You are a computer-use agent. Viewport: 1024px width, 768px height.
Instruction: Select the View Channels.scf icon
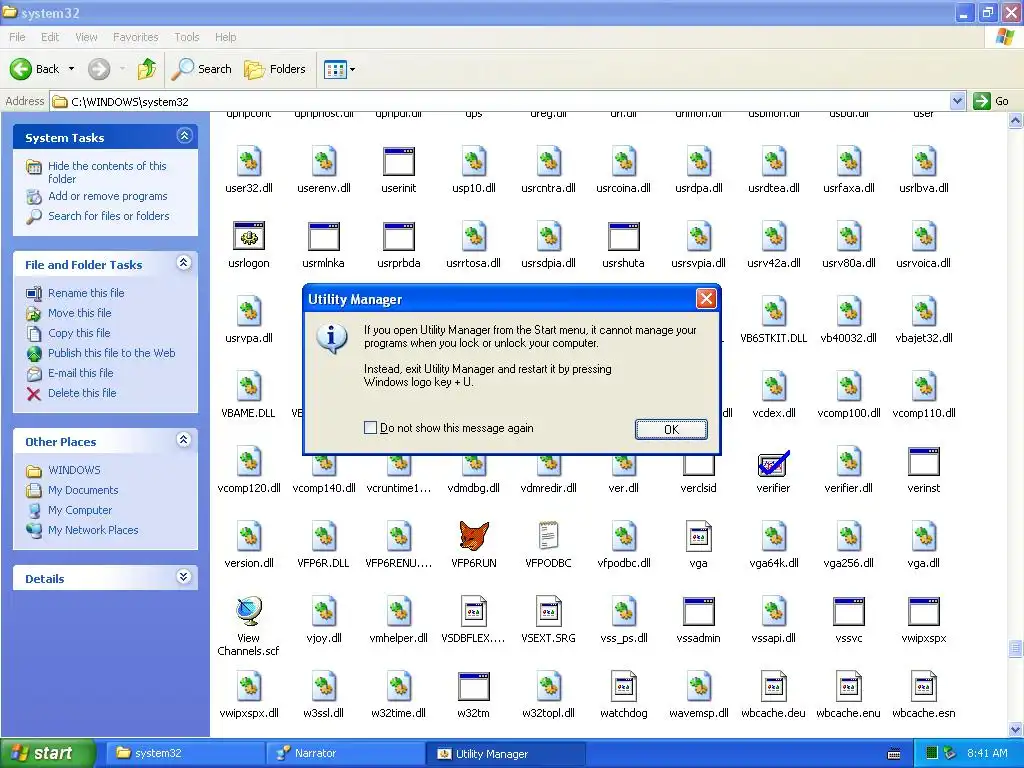pyautogui.click(x=249, y=612)
